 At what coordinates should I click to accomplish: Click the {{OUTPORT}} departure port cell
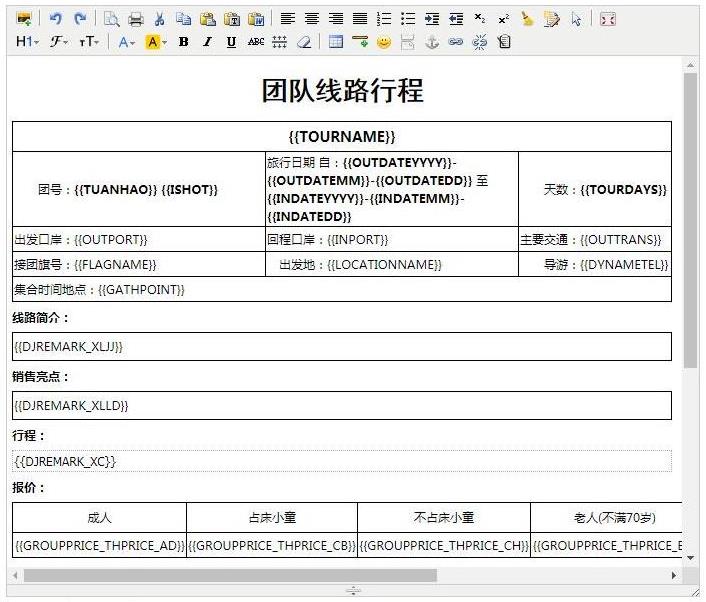point(139,239)
